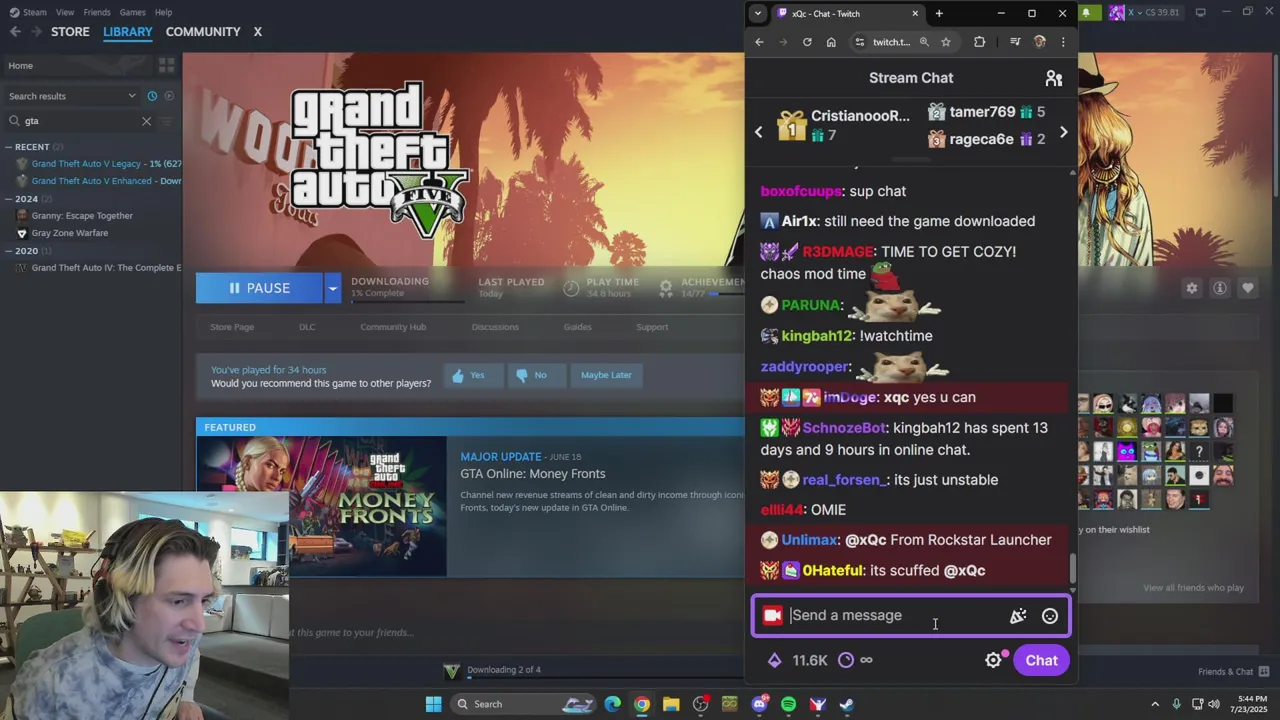
Task: Open a new Chrome tab
Action: click(938, 14)
